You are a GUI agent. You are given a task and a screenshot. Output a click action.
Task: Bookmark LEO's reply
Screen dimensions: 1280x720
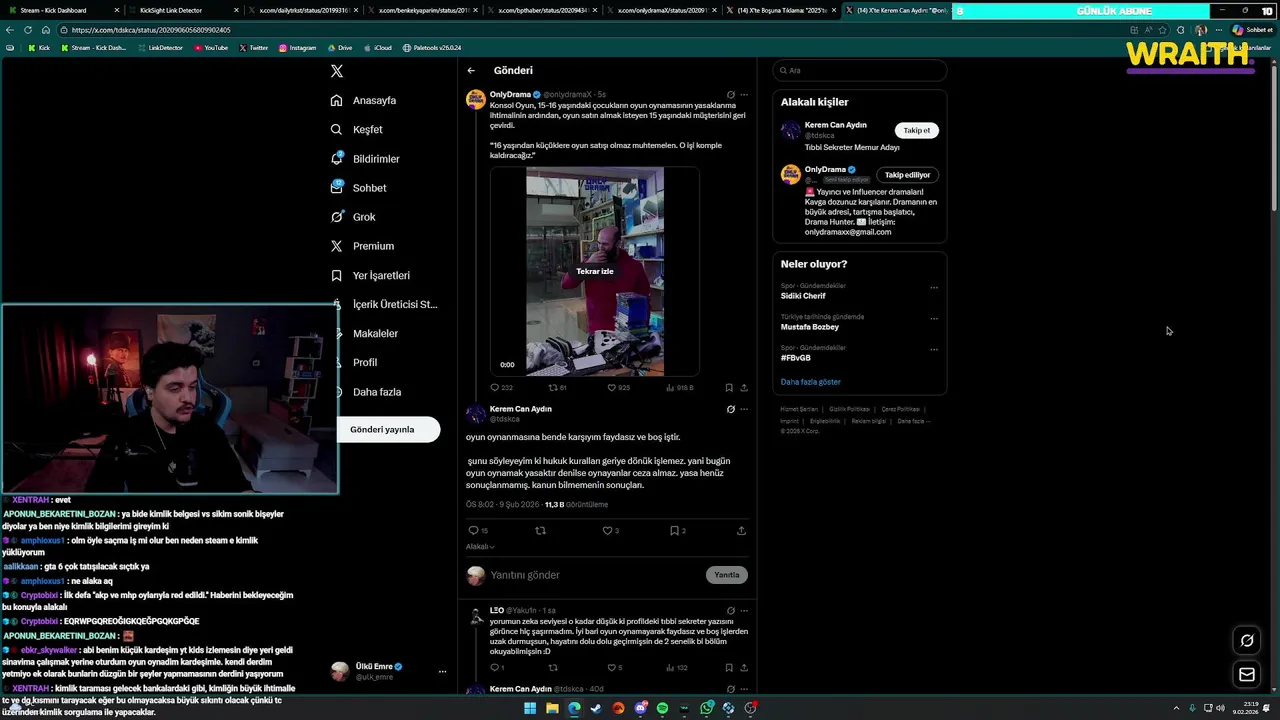729,667
